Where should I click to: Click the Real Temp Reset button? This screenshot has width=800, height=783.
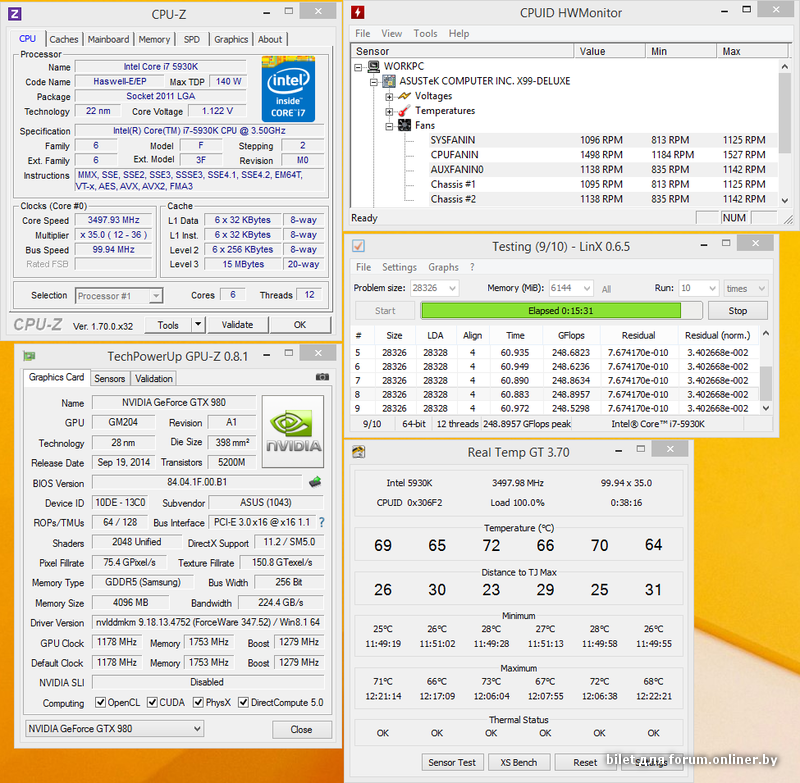tap(585, 763)
